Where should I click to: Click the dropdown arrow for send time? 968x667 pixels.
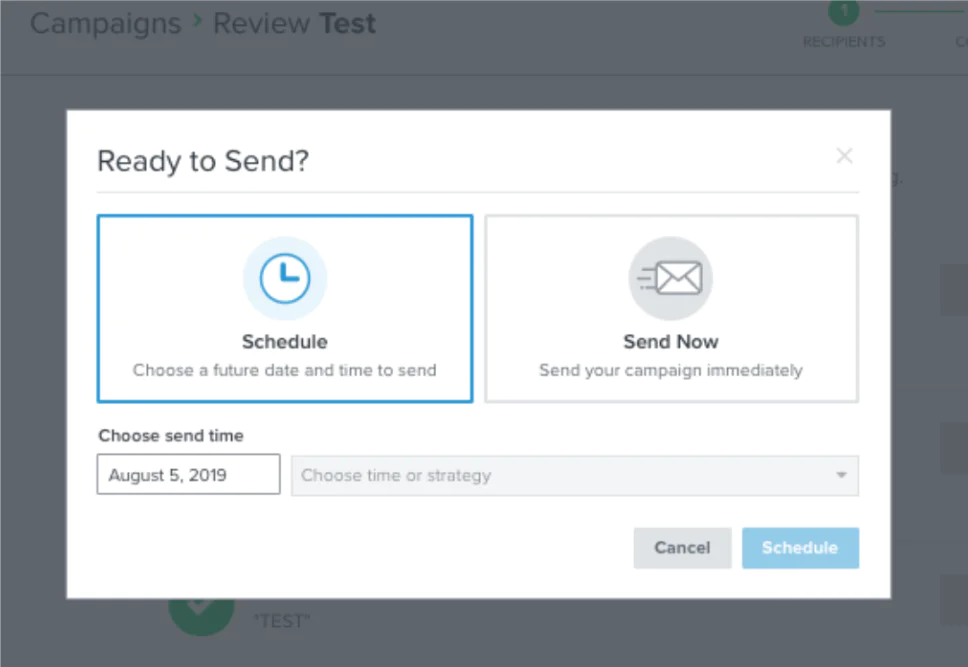(x=841, y=475)
